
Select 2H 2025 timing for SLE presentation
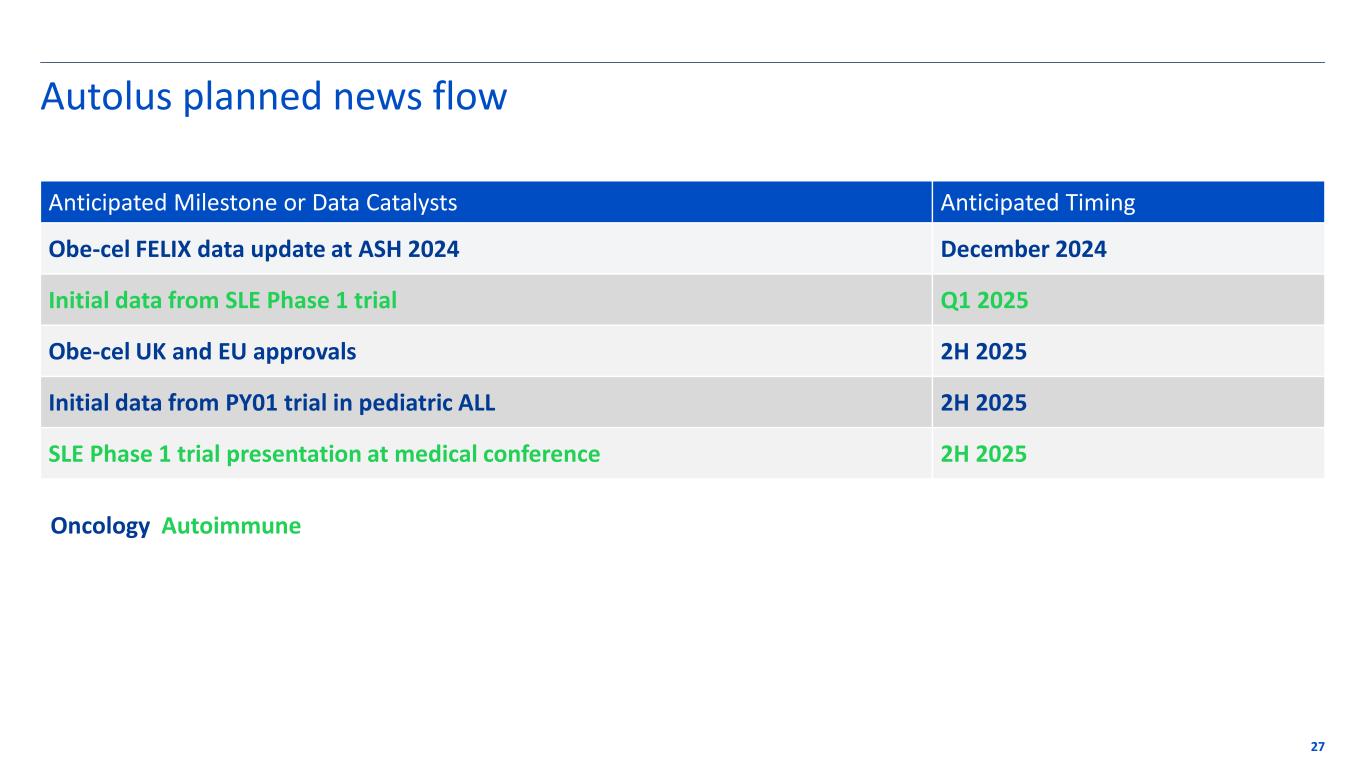984,454
